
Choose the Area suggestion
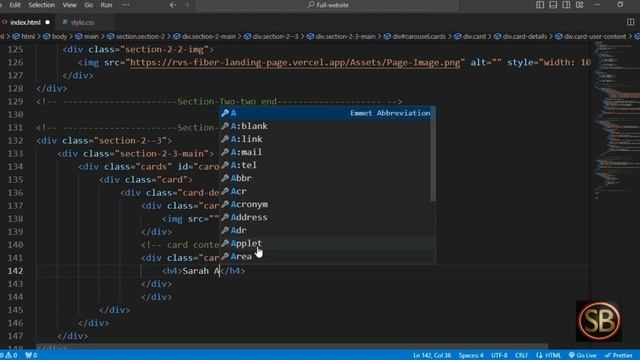(326, 257)
